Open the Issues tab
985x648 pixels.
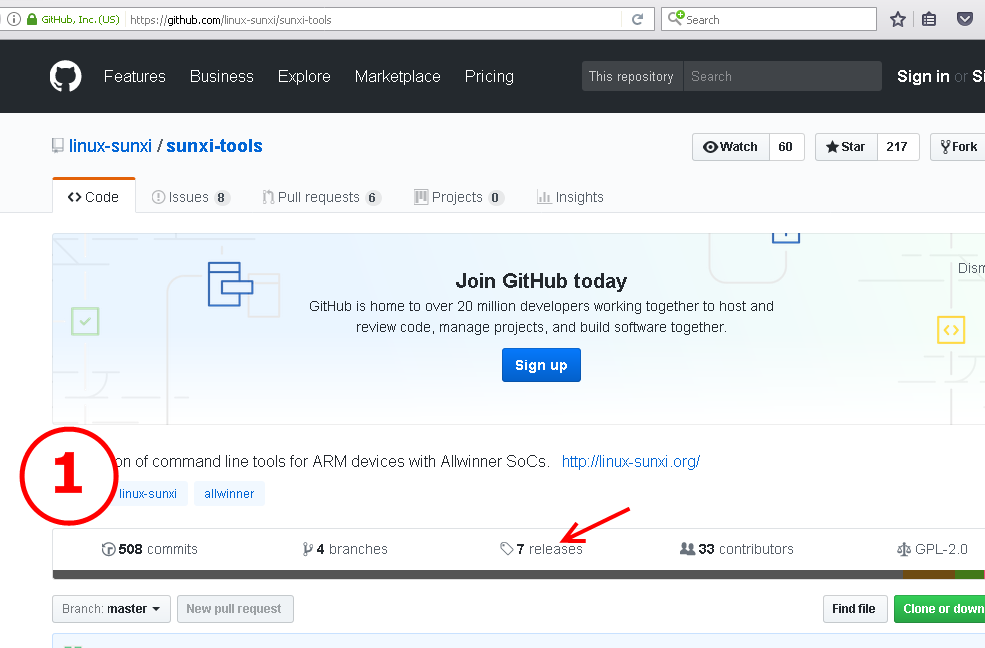[191, 197]
